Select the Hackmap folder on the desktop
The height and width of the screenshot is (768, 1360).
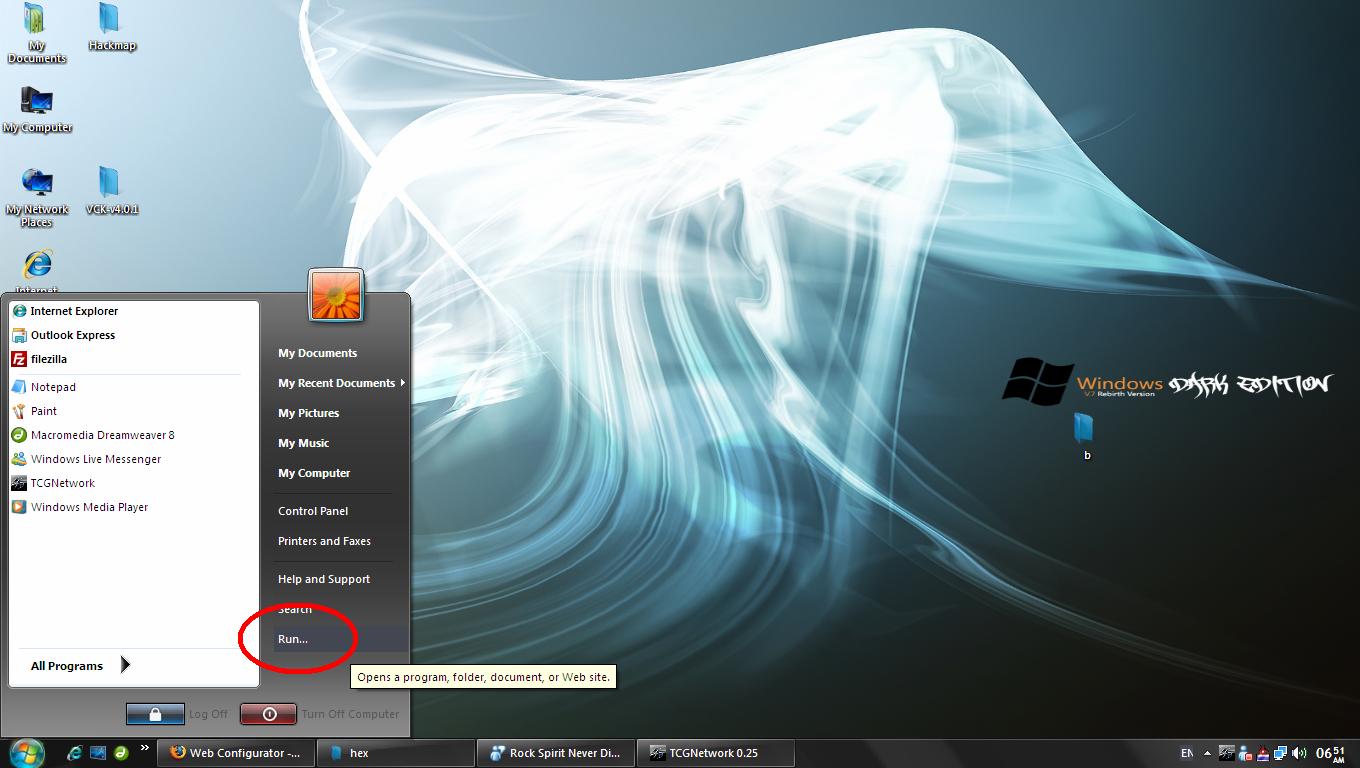coord(111,27)
